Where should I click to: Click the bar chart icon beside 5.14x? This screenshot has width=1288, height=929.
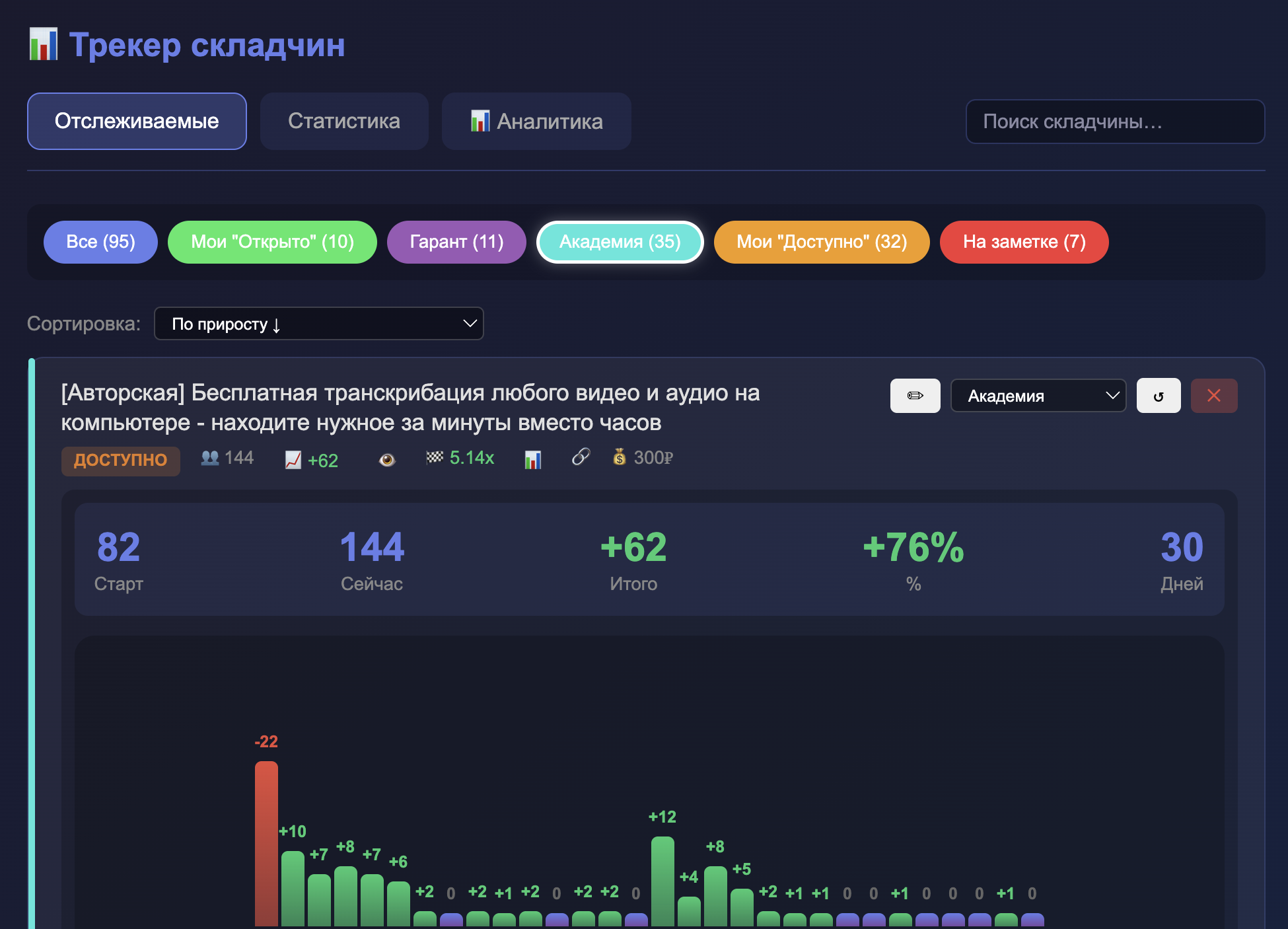[533, 459]
